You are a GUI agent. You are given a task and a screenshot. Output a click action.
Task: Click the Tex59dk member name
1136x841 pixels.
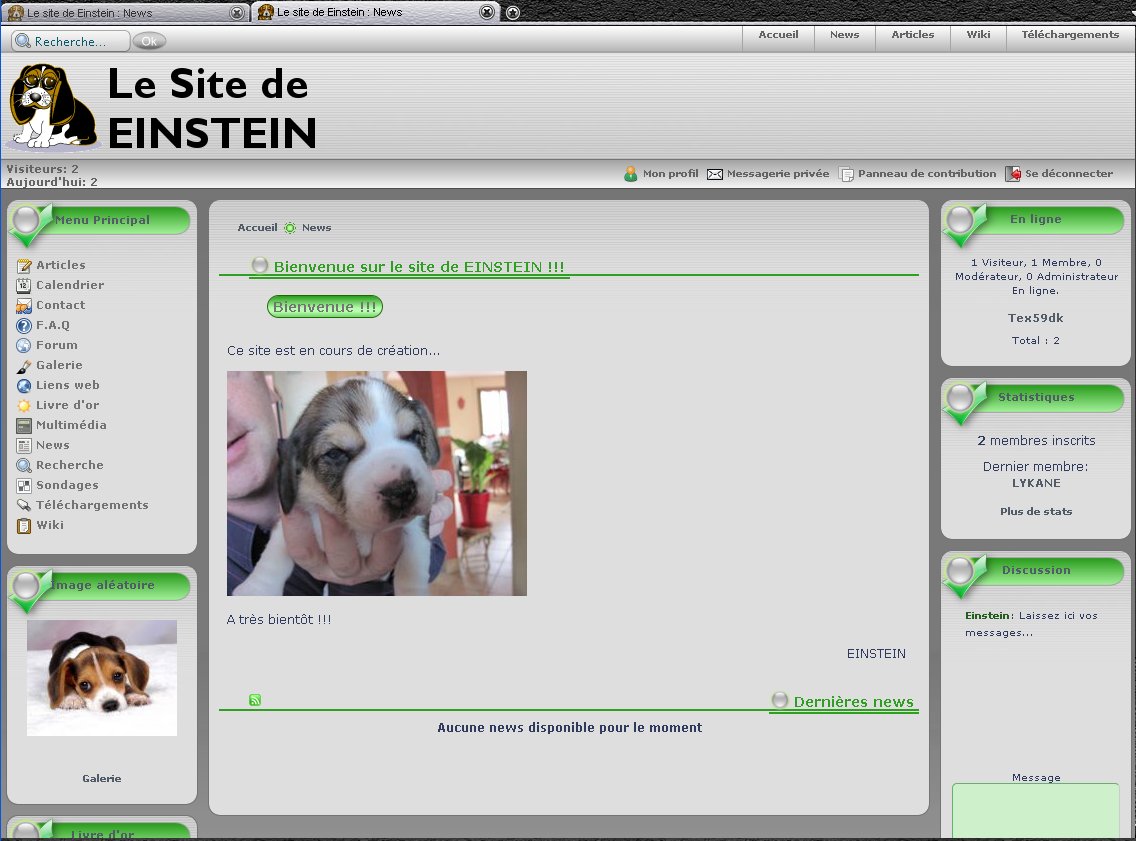click(x=1035, y=318)
